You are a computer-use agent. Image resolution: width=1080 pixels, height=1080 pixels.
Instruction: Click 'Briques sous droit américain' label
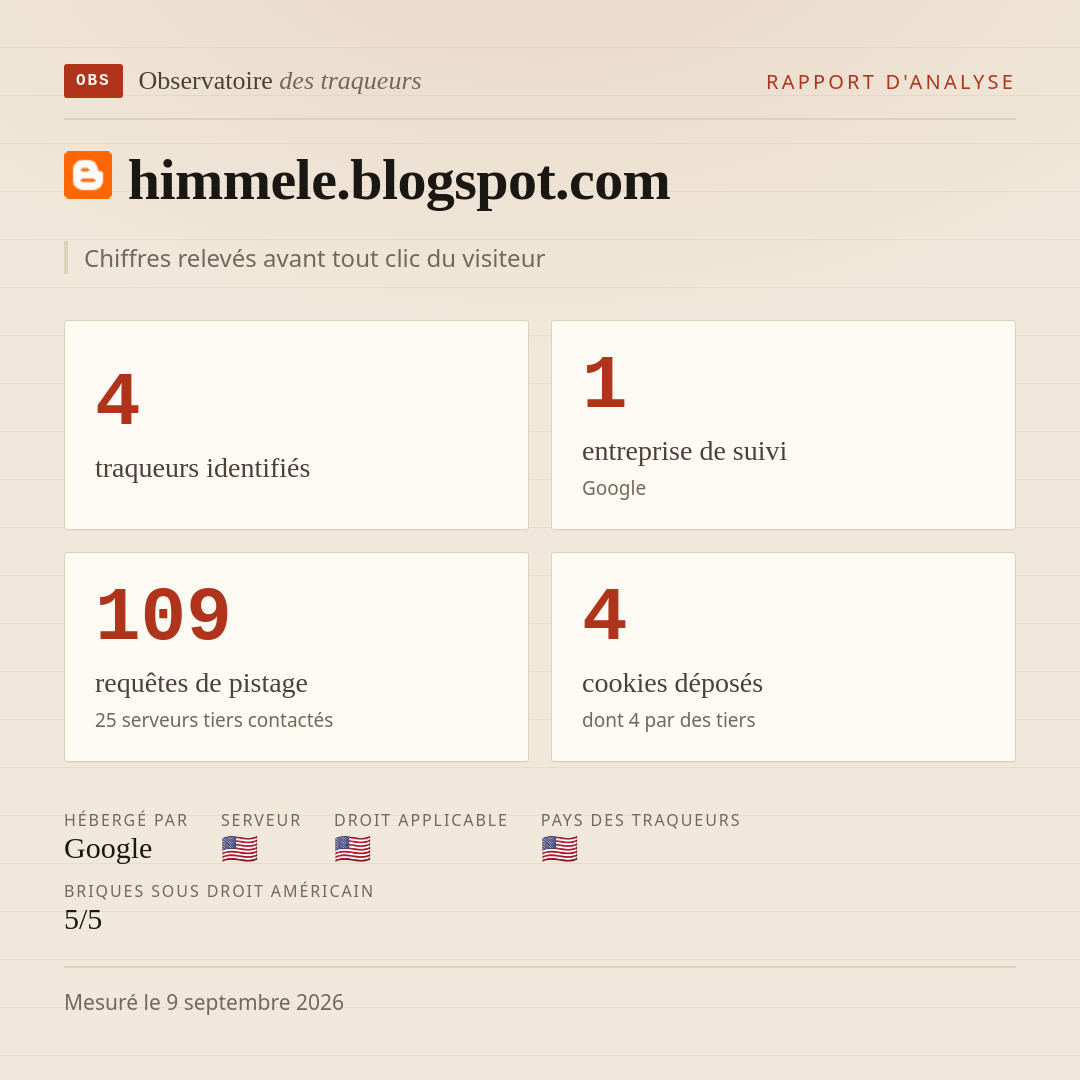(x=219, y=891)
